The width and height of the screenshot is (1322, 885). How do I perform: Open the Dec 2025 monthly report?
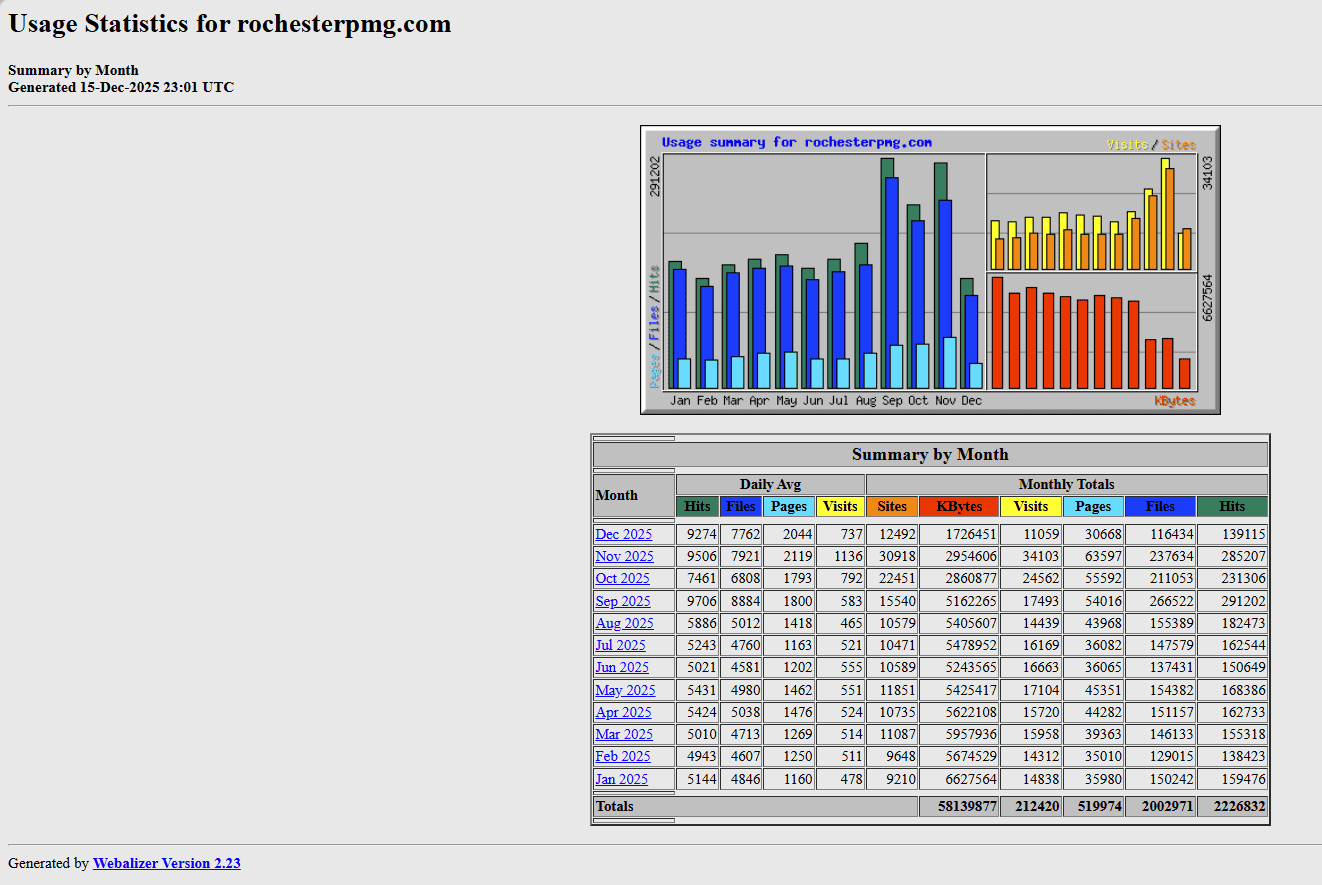623,534
